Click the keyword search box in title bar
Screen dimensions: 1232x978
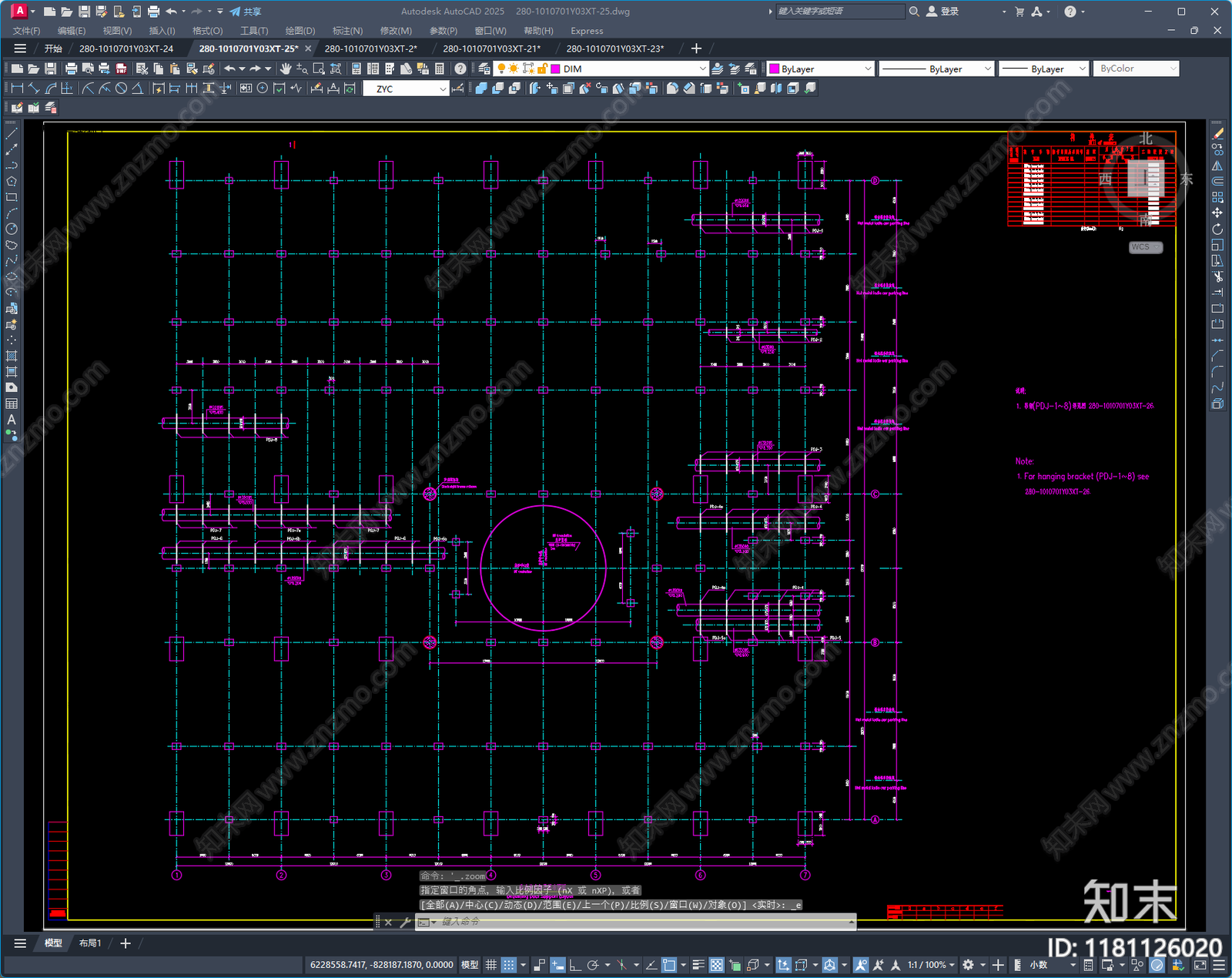point(839,12)
